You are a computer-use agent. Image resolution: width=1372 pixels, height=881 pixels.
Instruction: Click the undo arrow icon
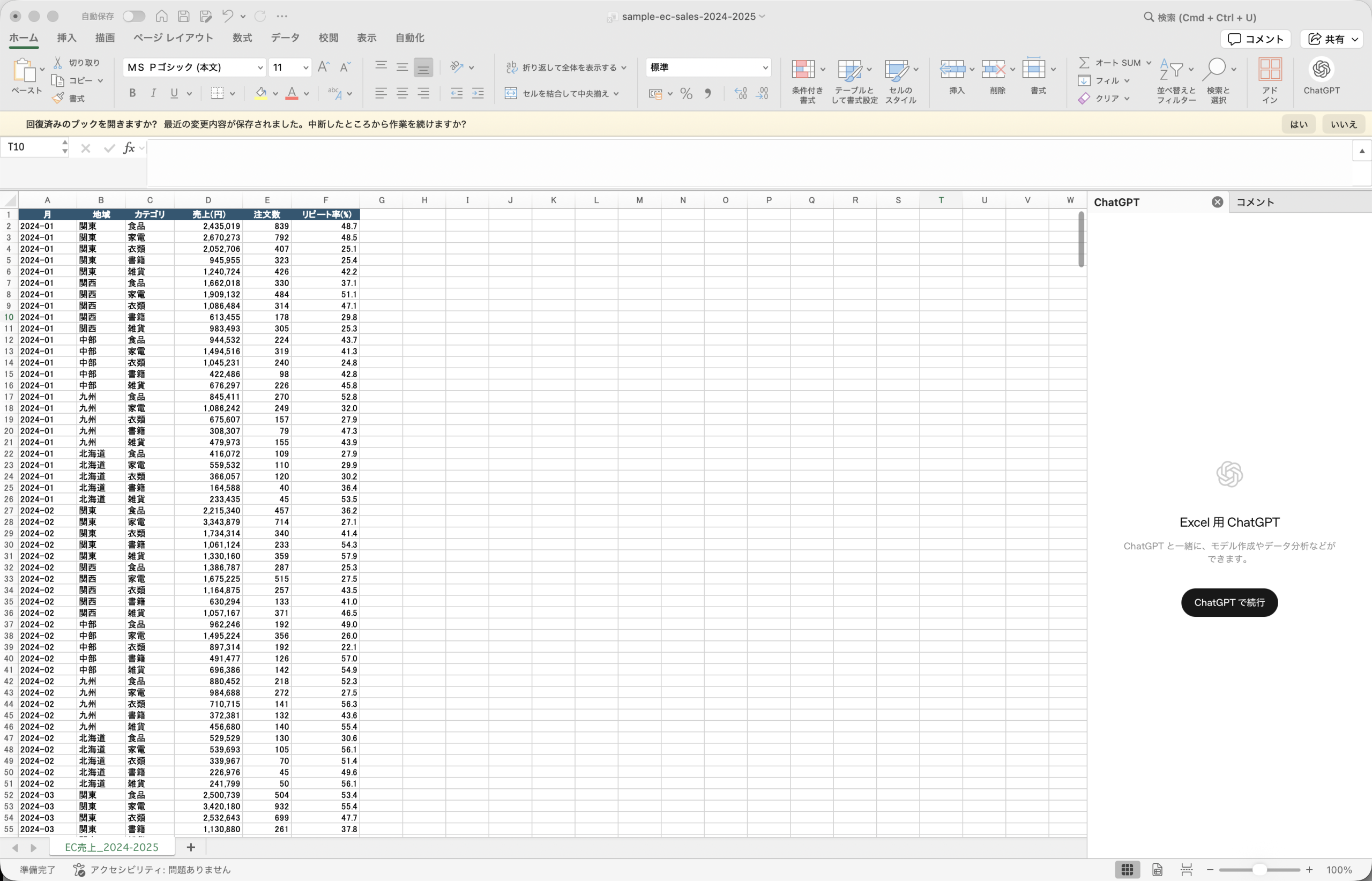pos(227,16)
